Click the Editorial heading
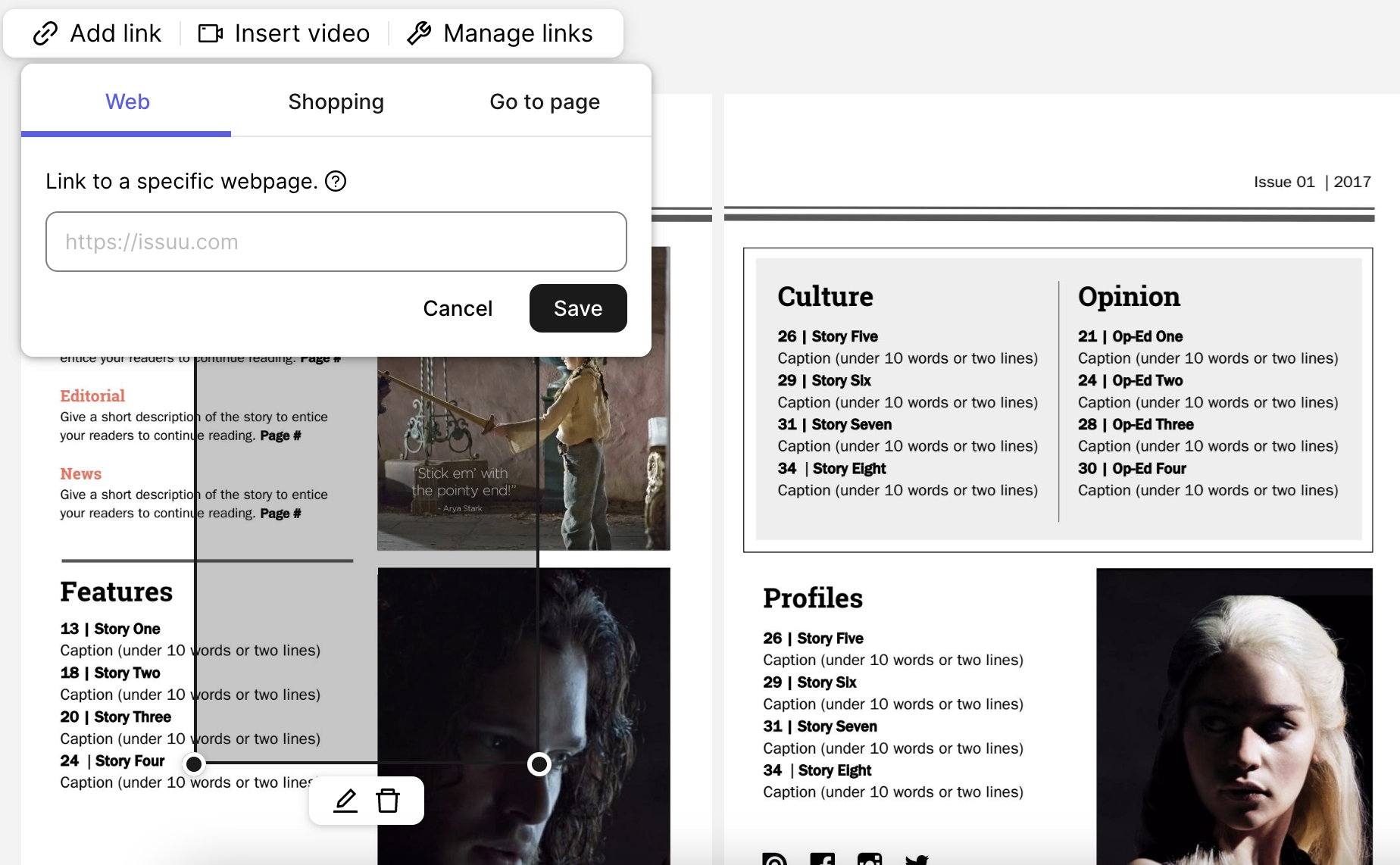The height and width of the screenshot is (865, 1400). pyautogui.click(x=92, y=395)
